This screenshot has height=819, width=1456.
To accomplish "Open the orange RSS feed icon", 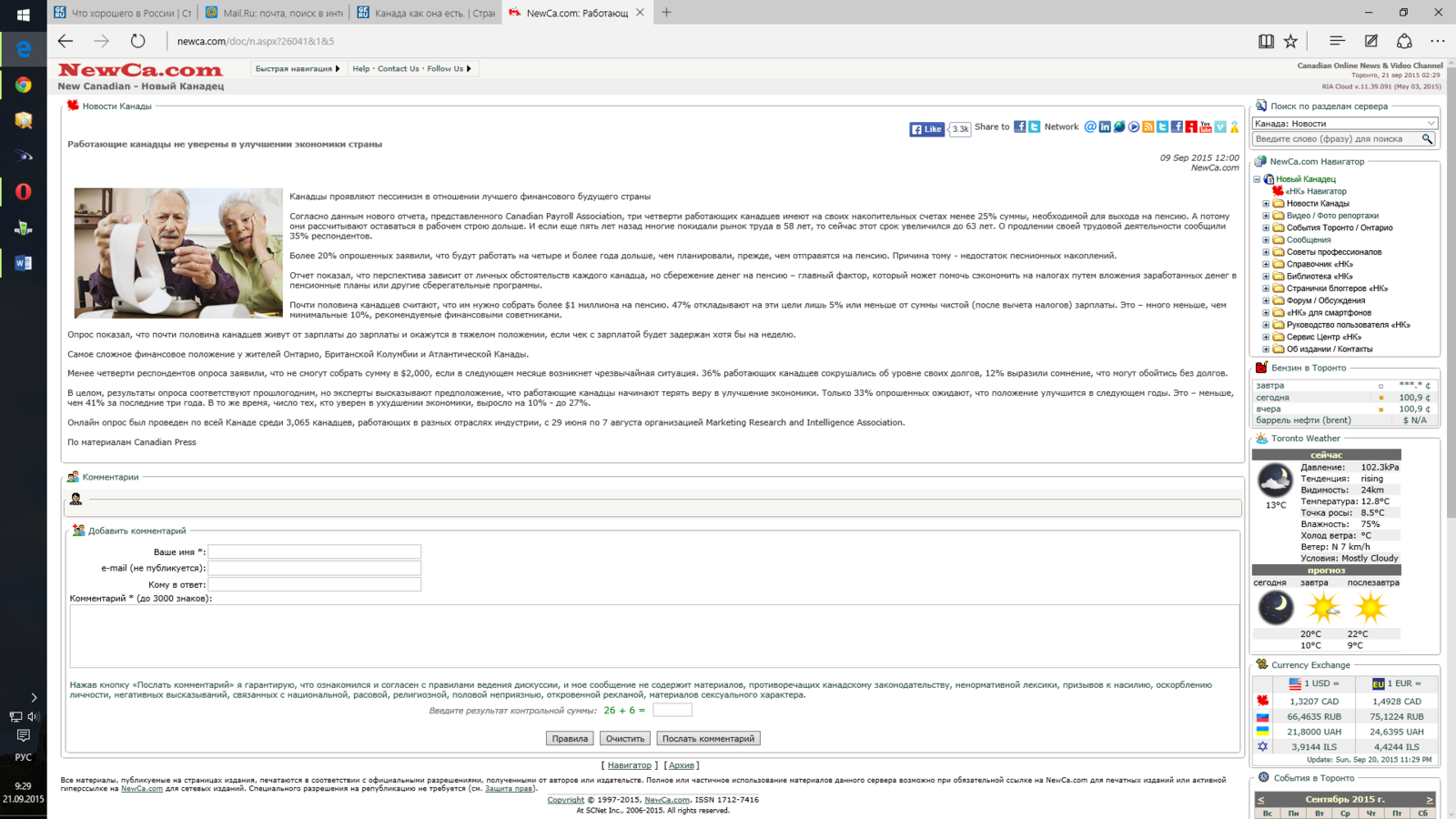I will 1148,126.
